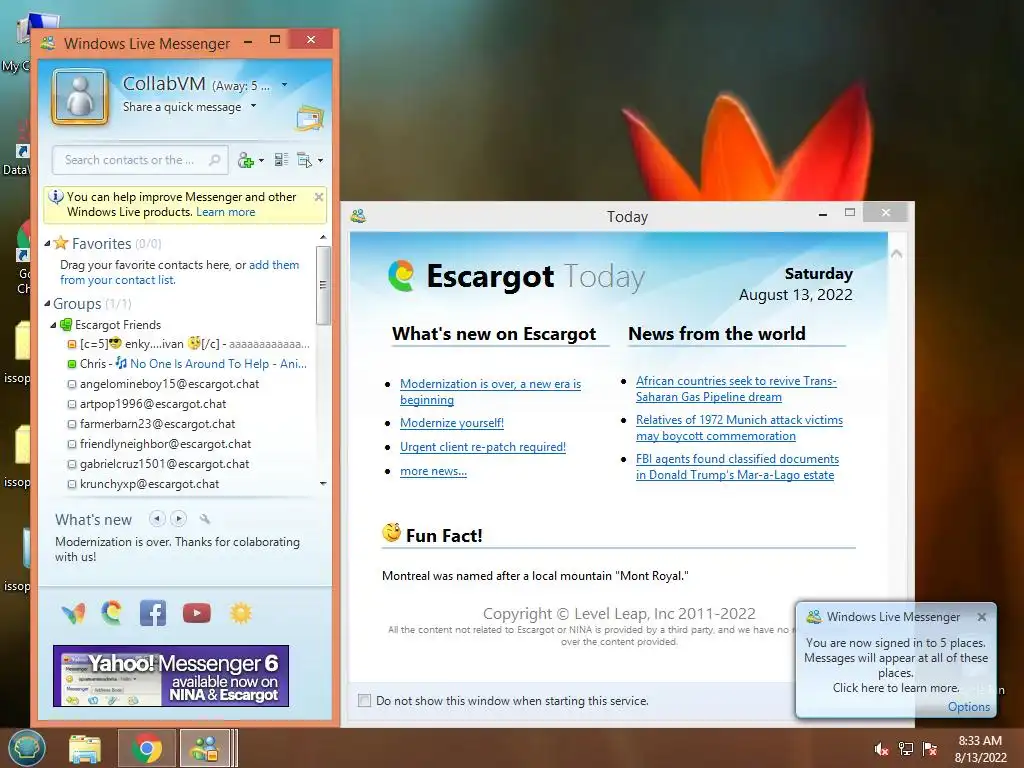Click Escargot logo in Today window
The width and height of the screenshot is (1024, 768).
click(401, 276)
